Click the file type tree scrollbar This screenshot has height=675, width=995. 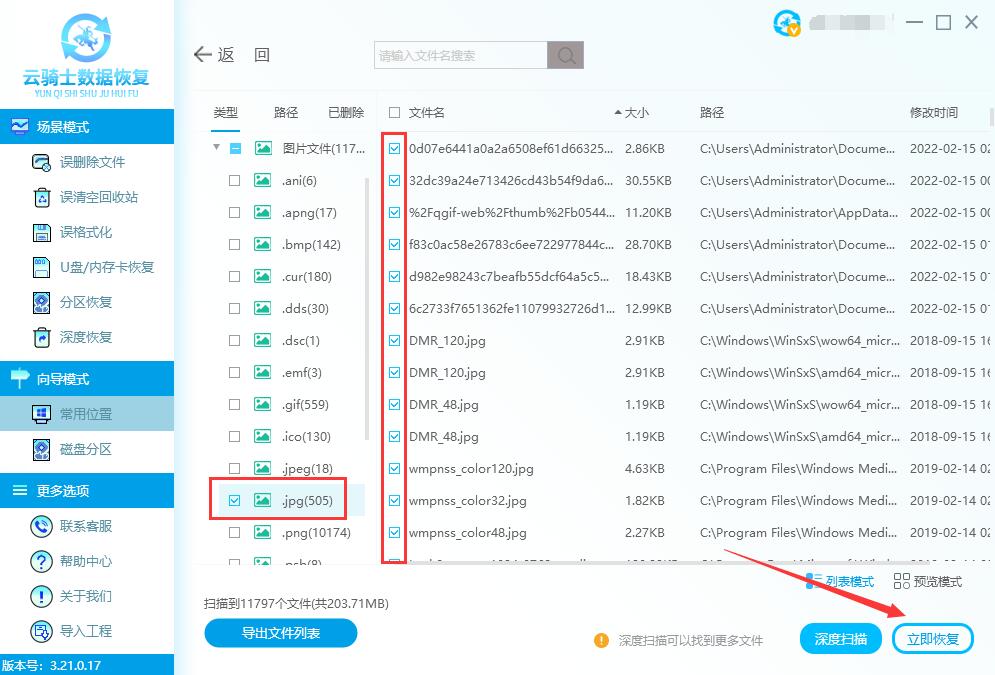367,308
